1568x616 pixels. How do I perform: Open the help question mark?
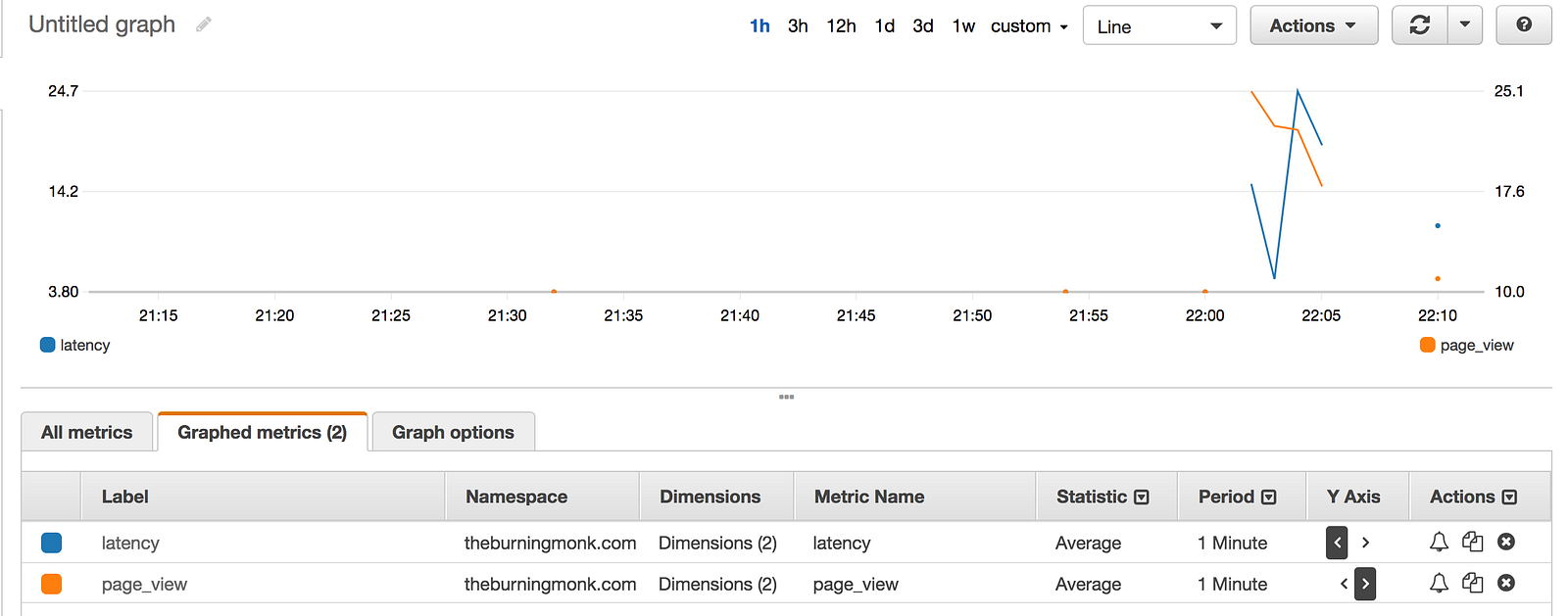tap(1524, 25)
